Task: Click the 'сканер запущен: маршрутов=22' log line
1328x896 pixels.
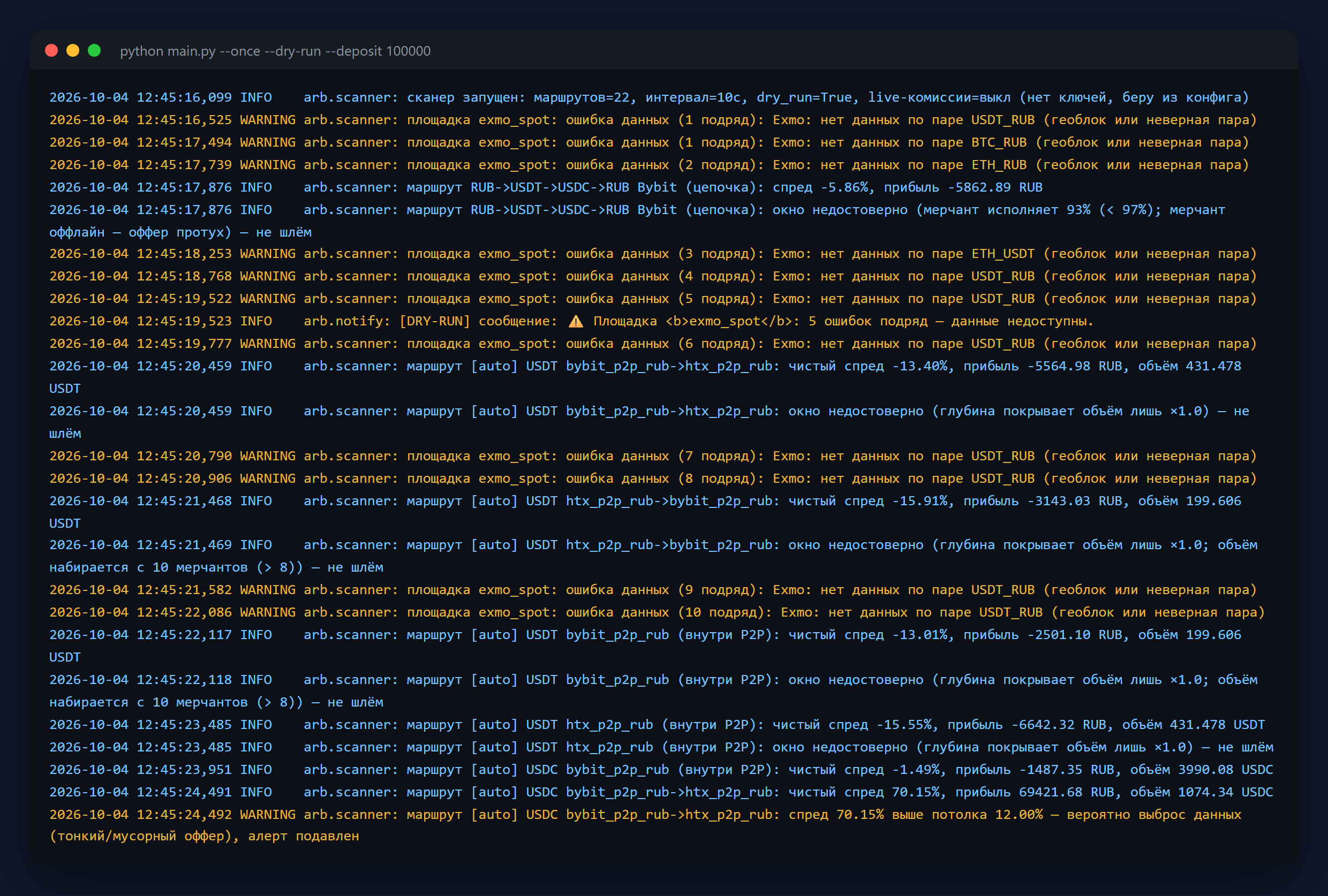Action: tap(648, 97)
